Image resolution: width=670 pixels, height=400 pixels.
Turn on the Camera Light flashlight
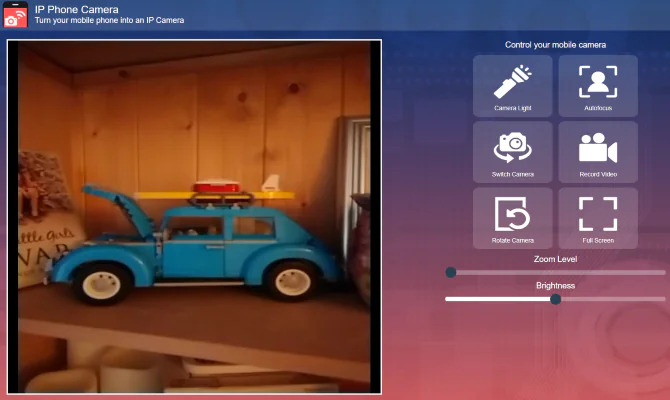click(512, 86)
